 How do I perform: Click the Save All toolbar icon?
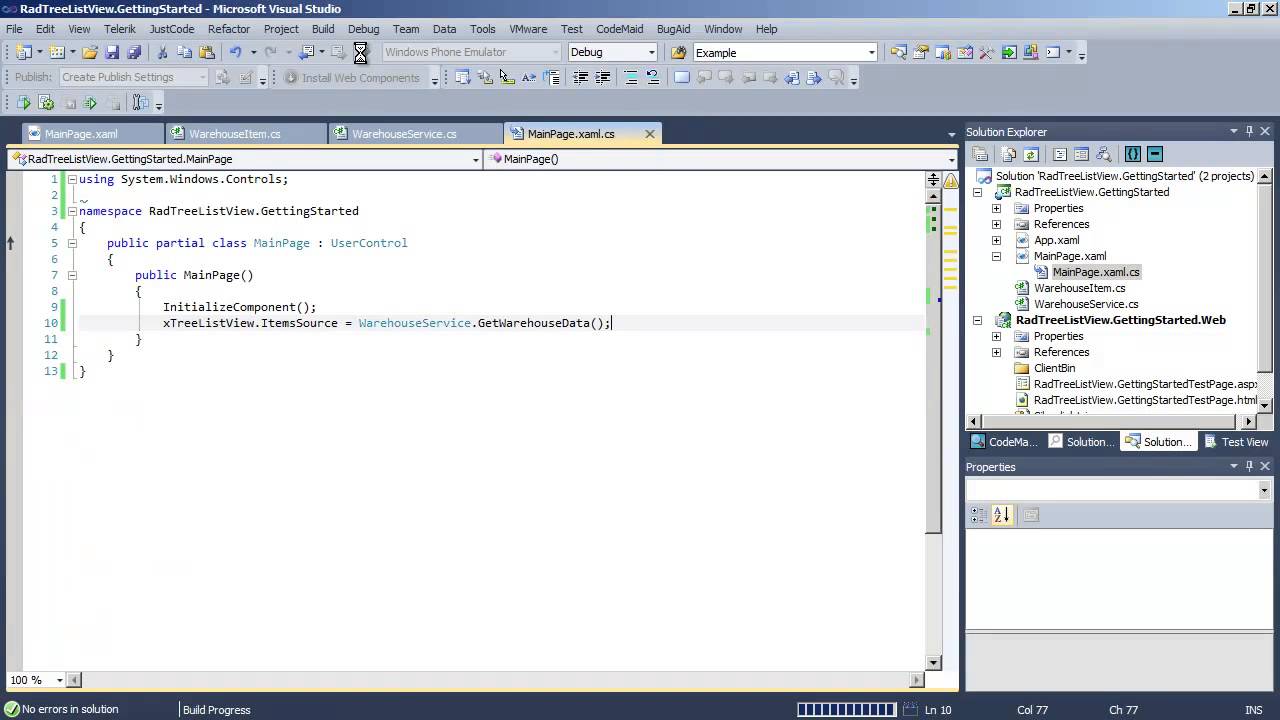click(133, 52)
